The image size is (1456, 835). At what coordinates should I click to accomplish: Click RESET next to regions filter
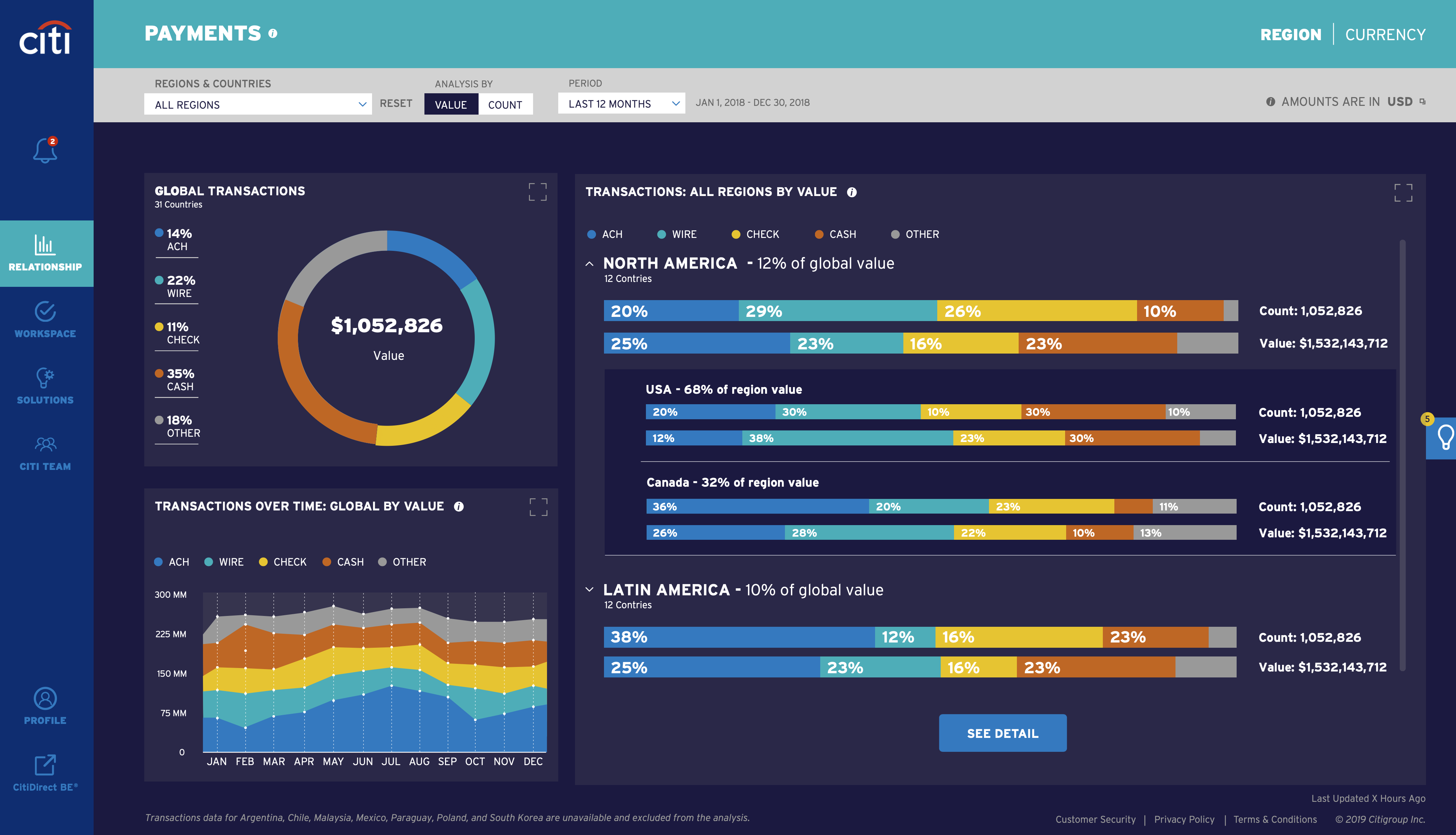(395, 103)
